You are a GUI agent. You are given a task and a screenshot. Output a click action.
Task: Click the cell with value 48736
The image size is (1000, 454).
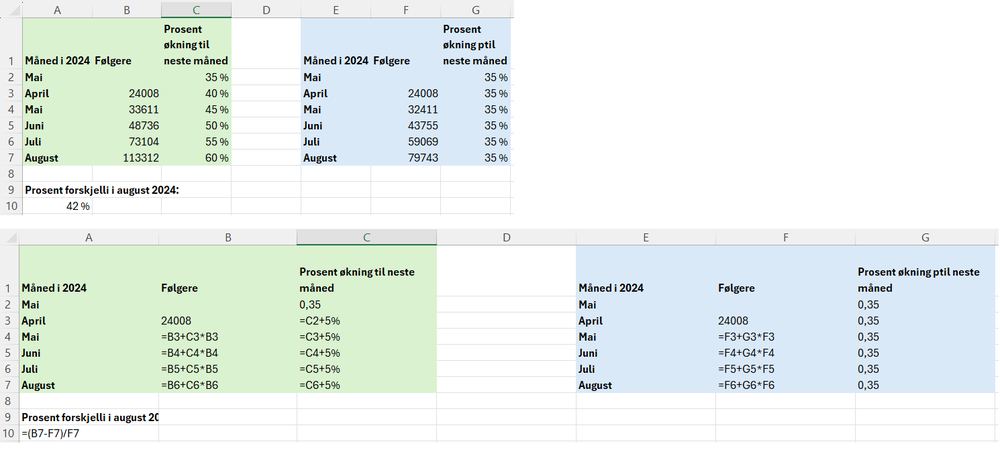coord(126,125)
